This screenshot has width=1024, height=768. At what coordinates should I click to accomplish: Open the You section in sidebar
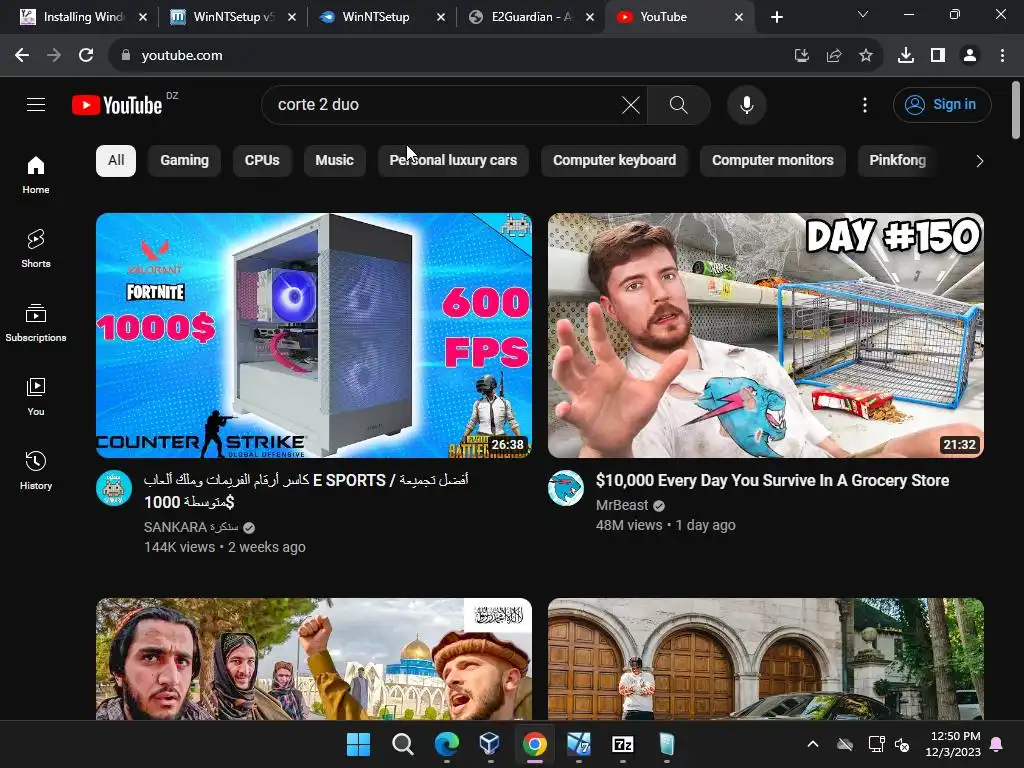pos(36,396)
